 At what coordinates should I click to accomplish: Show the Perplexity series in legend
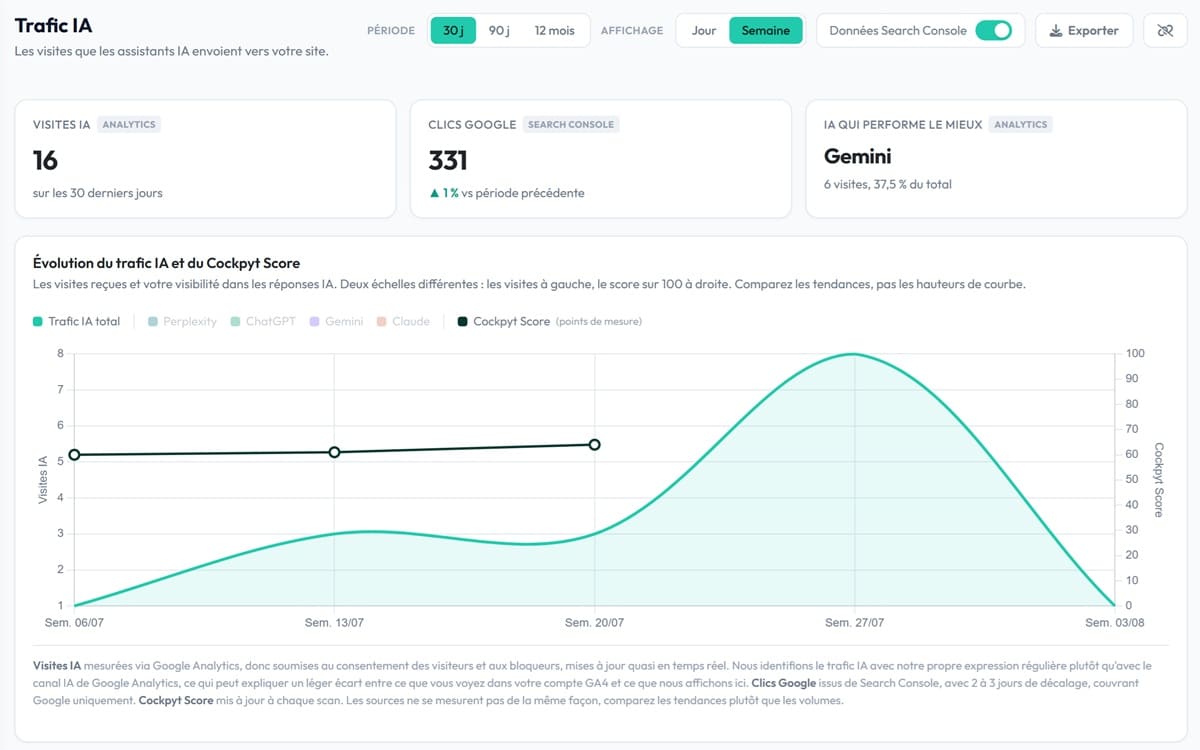pos(182,321)
